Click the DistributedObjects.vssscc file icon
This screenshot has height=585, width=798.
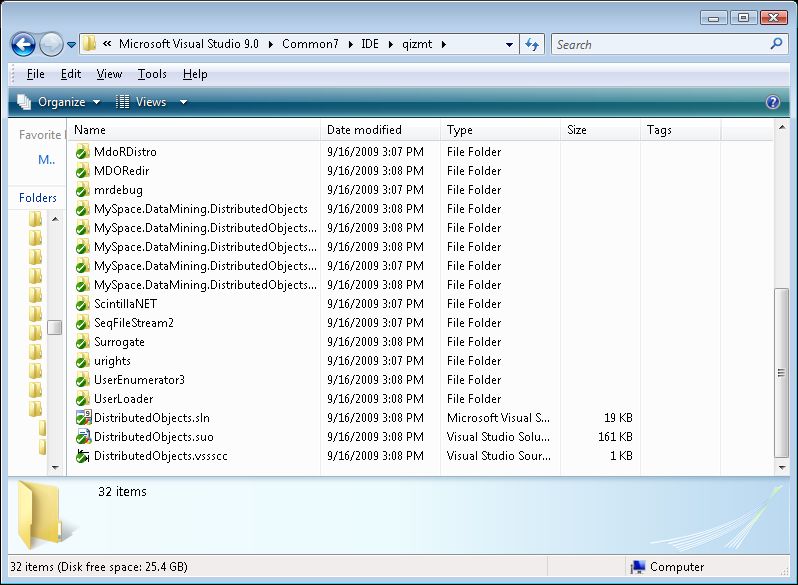click(x=82, y=456)
